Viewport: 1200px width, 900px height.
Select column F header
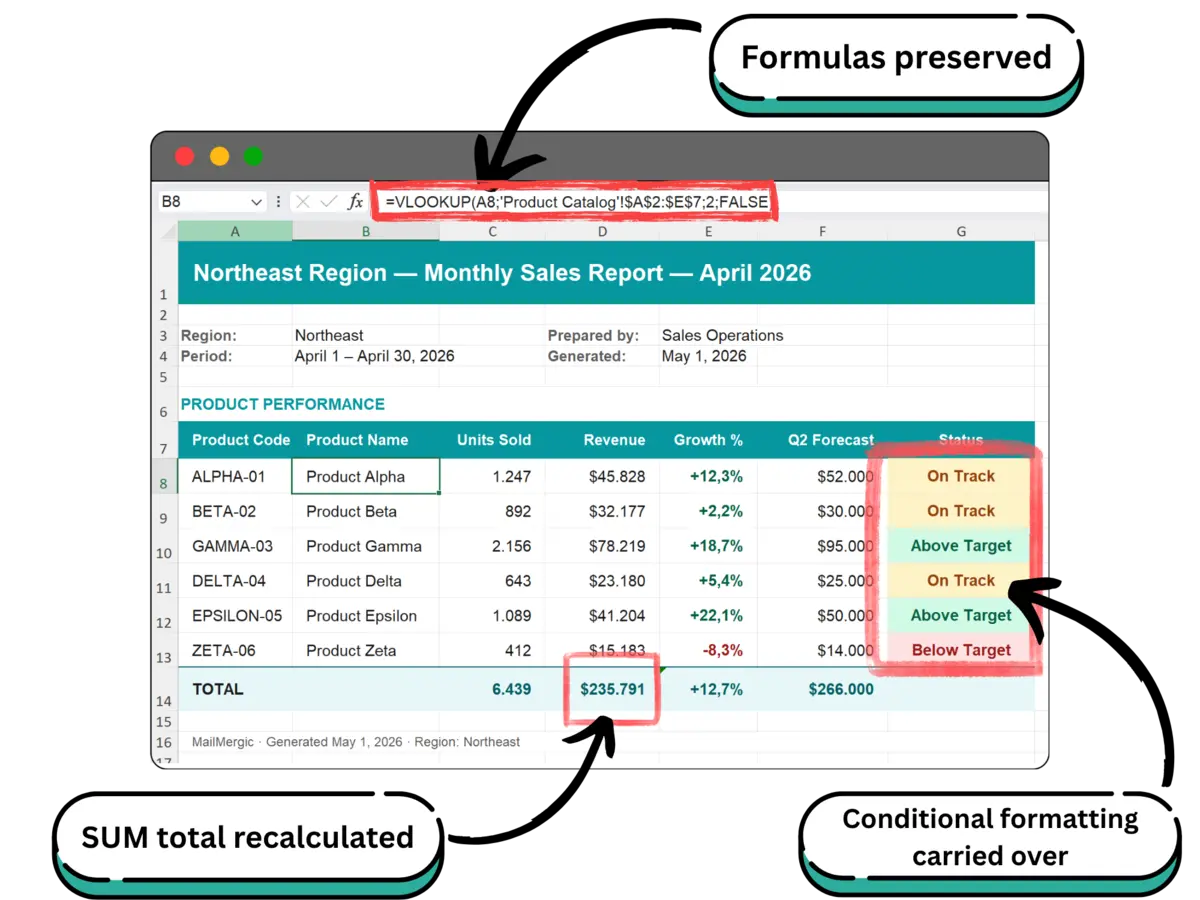(822, 231)
